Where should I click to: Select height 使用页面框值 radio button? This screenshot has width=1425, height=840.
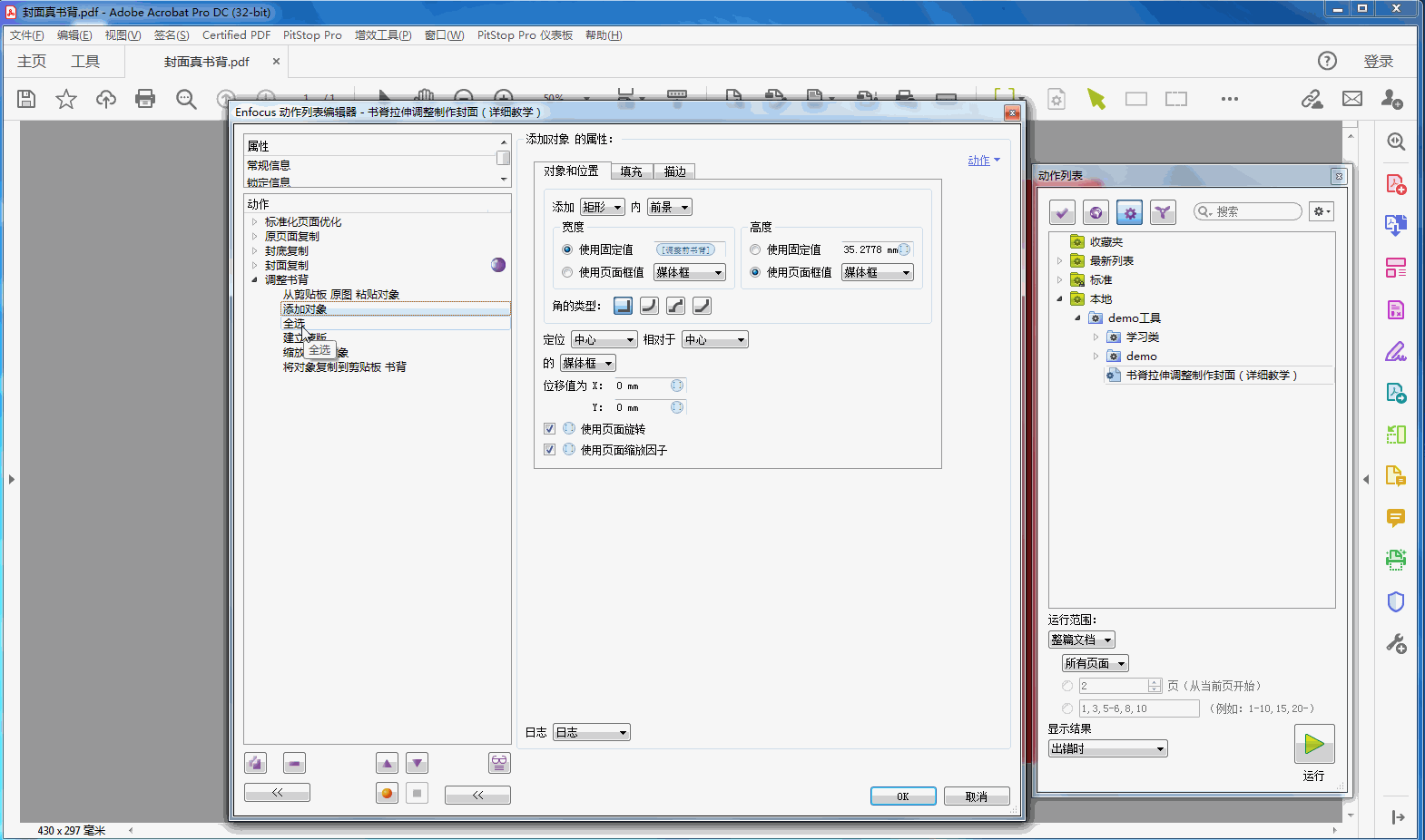coord(755,272)
